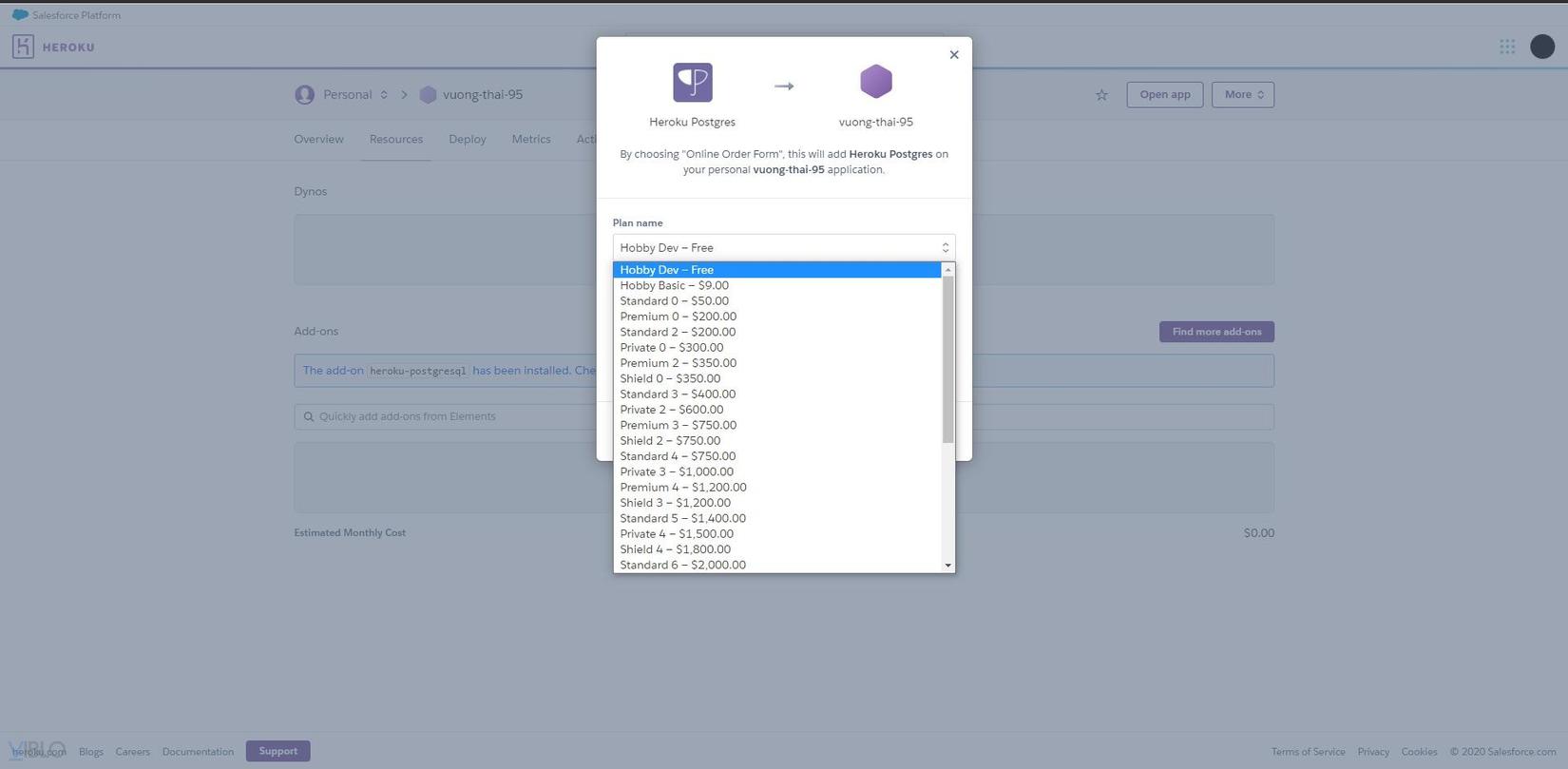Select Private 3 – $1,000.00 plan
1568x769 pixels.
(777, 471)
